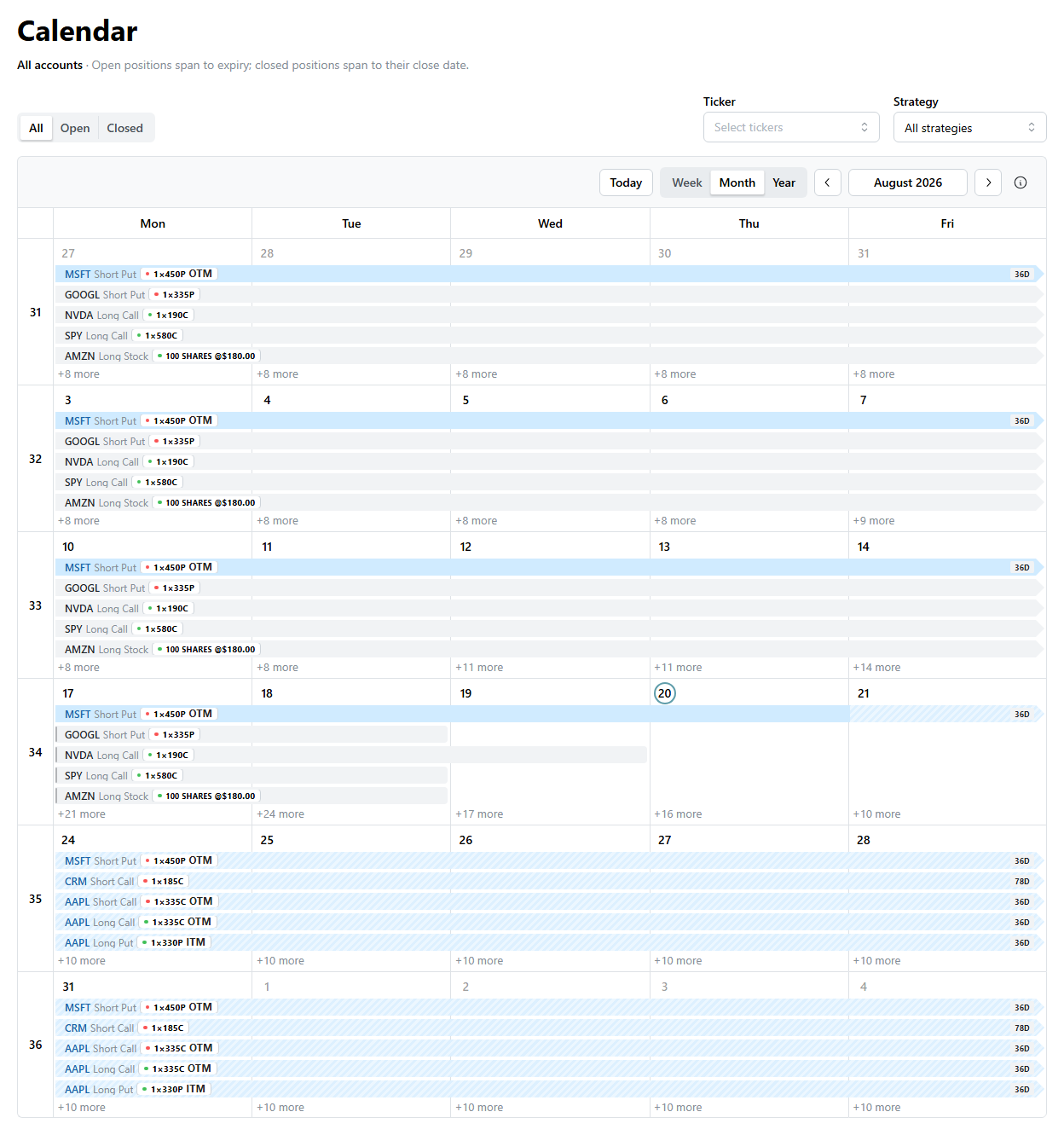This screenshot has height=1135, width=1064.
Task: Switch to the Open positions filter
Action: pyautogui.click(x=75, y=128)
